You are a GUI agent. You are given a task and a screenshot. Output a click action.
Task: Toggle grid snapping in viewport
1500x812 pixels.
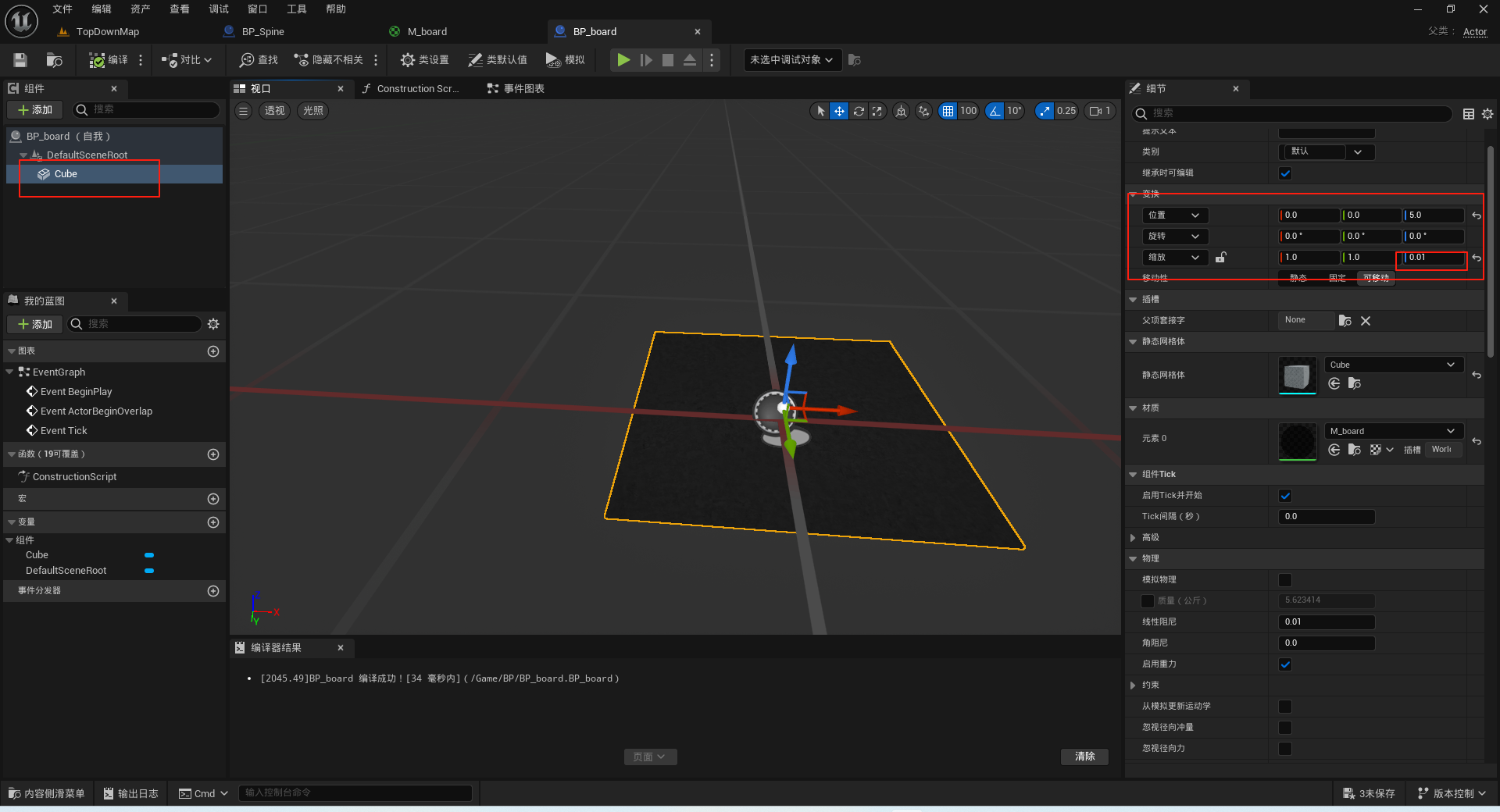coord(948,111)
